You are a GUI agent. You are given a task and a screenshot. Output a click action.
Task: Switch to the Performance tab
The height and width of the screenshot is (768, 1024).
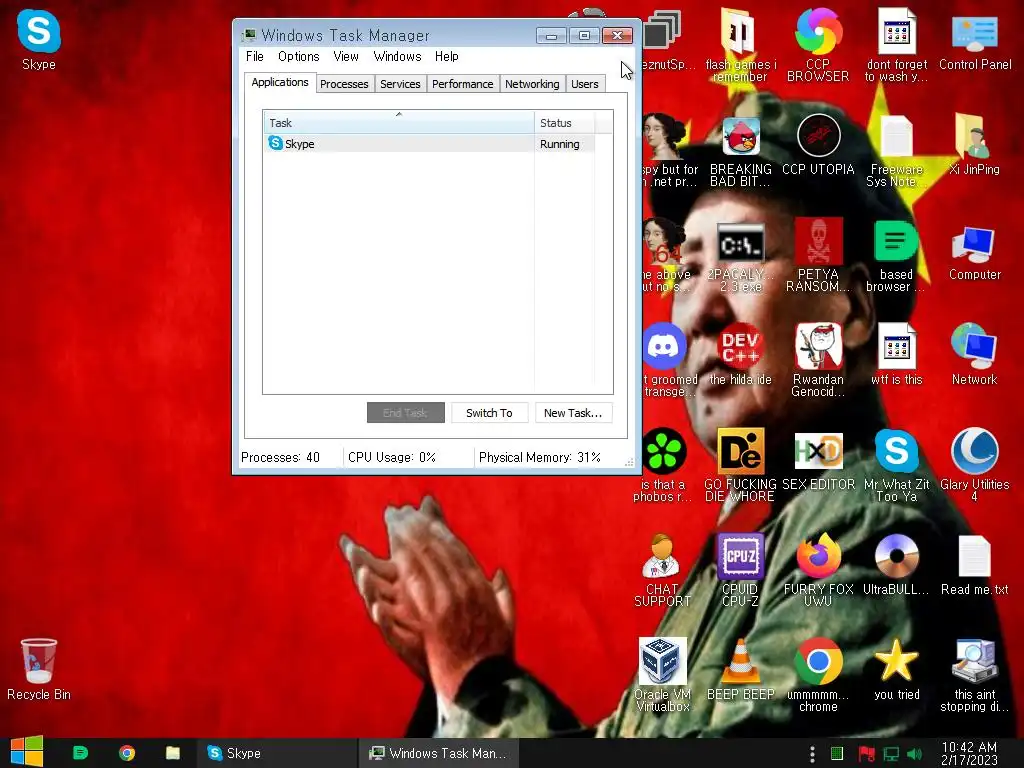pyautogui.click(x=462, y=84)
